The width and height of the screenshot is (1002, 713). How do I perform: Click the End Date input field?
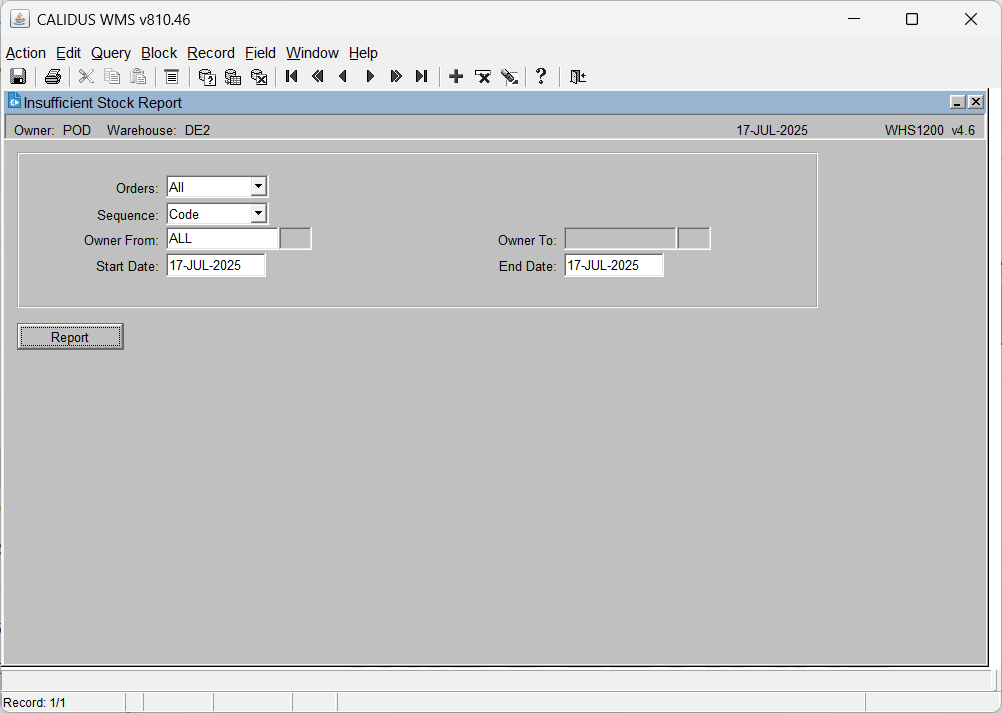click(x=614, y=265)
